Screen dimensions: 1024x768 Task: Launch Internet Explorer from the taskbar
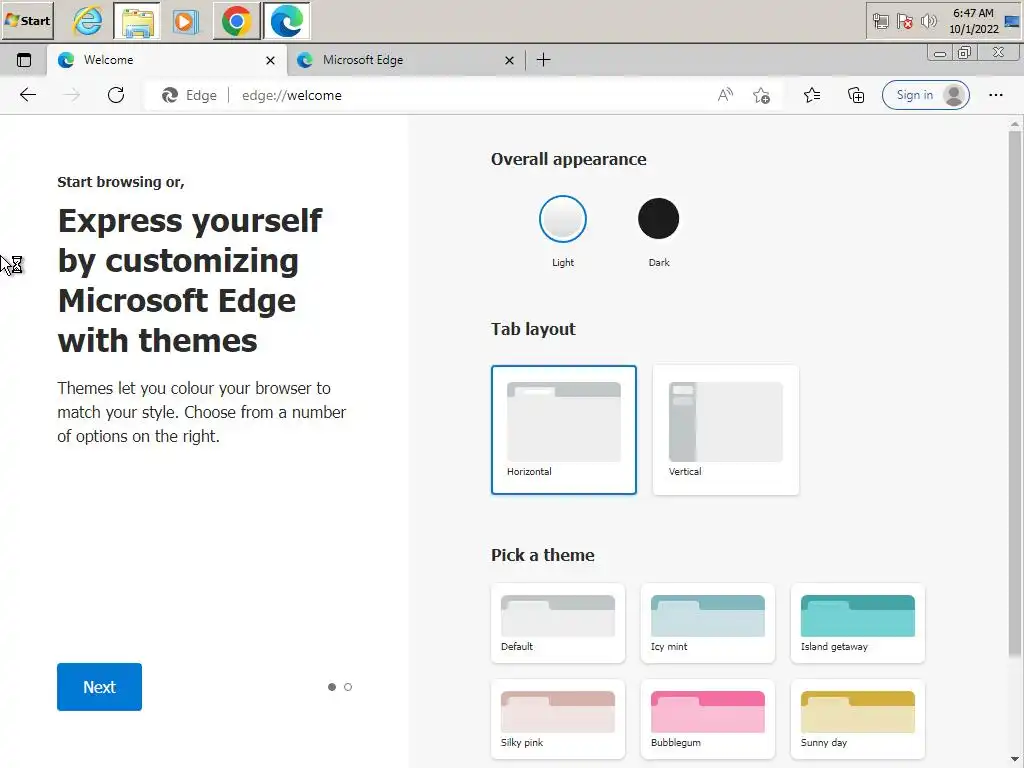pos(88,21)
